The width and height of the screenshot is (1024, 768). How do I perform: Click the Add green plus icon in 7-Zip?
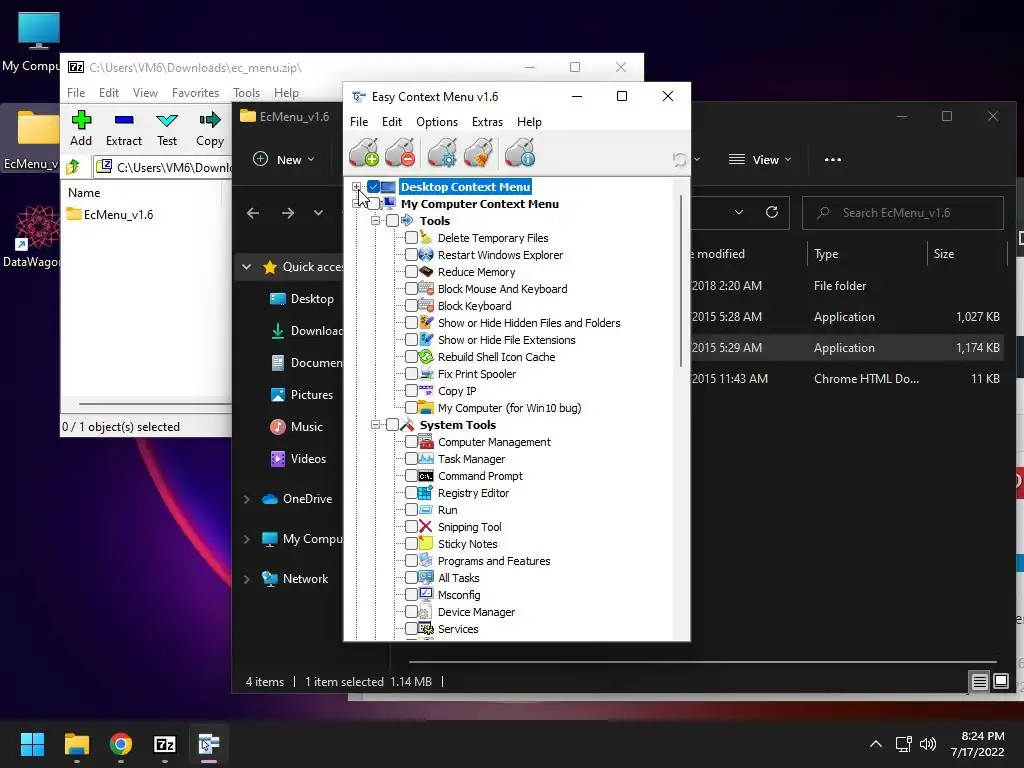click(x=81, y=120)
